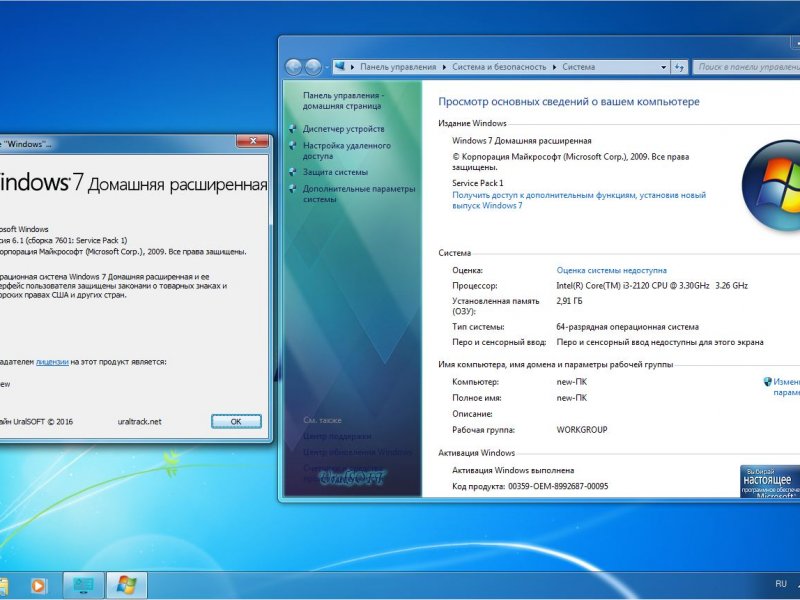Screen dimensions: 800x600
Task: Open Дополнительные параметры системы
Action: (359, 194)
